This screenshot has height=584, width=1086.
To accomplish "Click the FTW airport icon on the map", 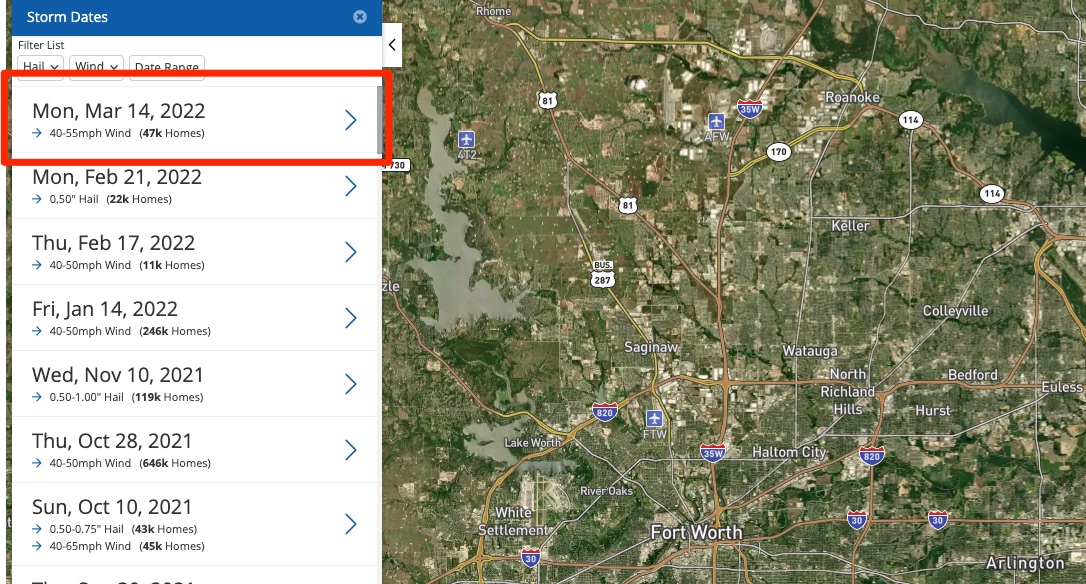I will pyautogui.click(x=654, y=417).
